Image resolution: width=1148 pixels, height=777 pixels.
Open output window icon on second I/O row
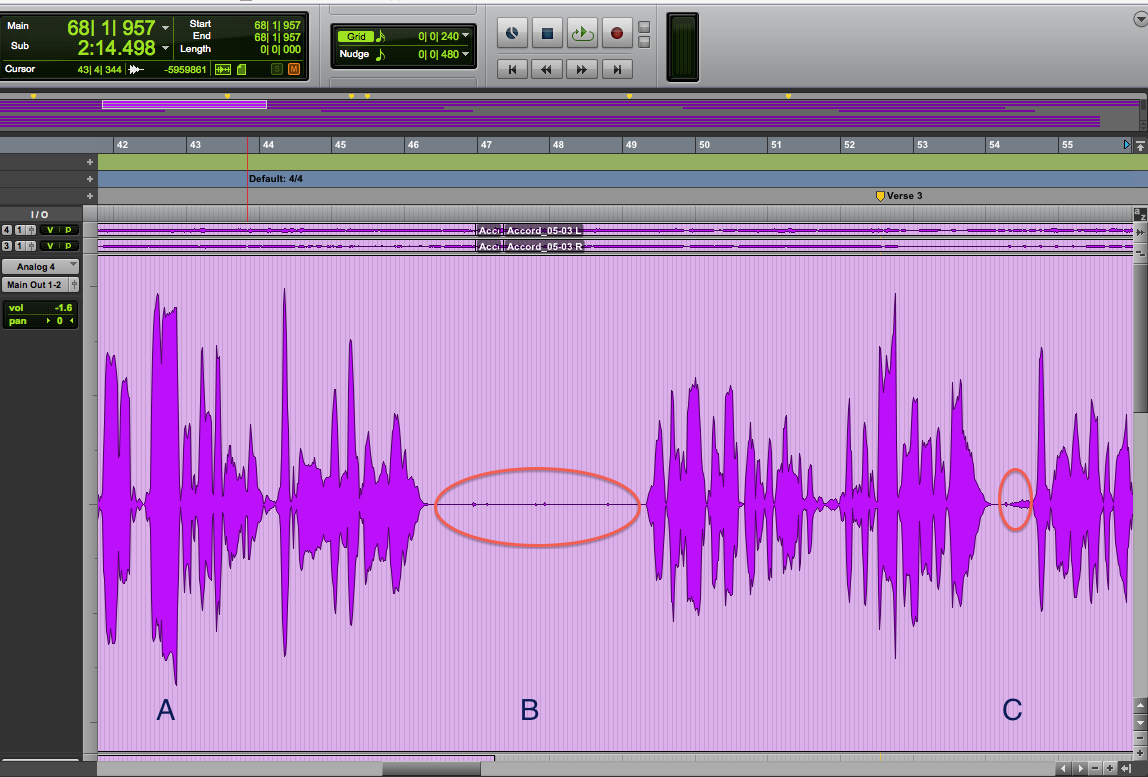(31, 246)
